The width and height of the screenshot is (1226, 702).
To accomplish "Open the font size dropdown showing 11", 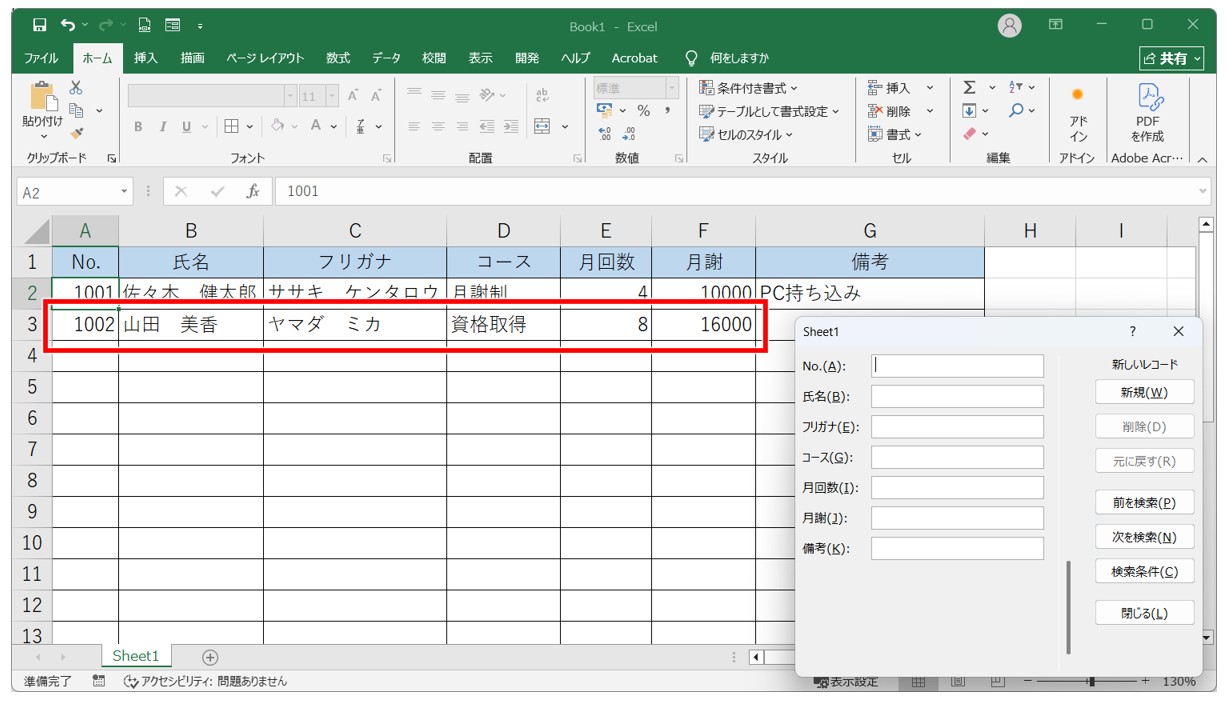I will [x=332, y=96].
